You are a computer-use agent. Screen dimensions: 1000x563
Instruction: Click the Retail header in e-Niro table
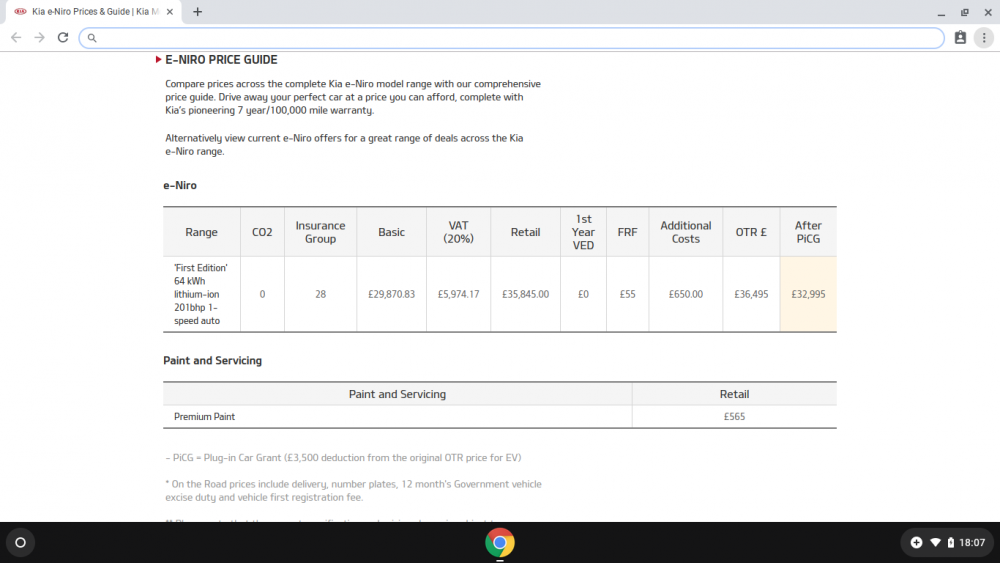pyautogui.click(x=526, y=232)
